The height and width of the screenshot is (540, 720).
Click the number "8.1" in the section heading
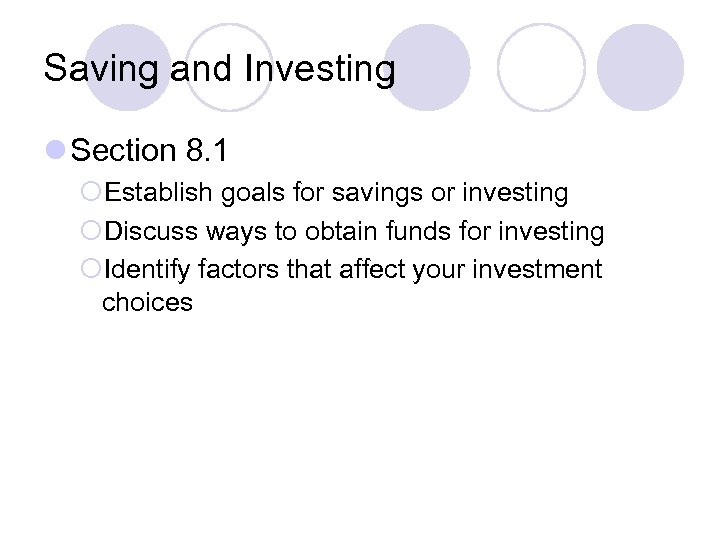click(x=207, y=151)
